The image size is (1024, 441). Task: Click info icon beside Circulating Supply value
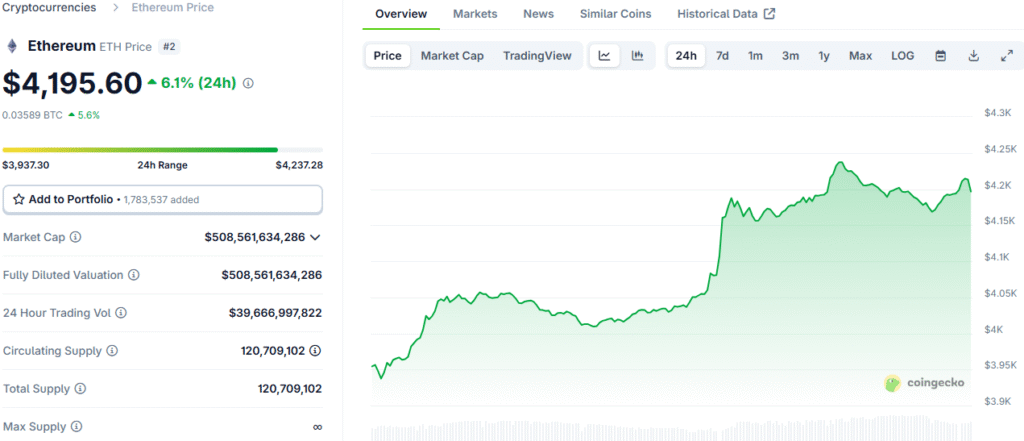tap(315, 351)
